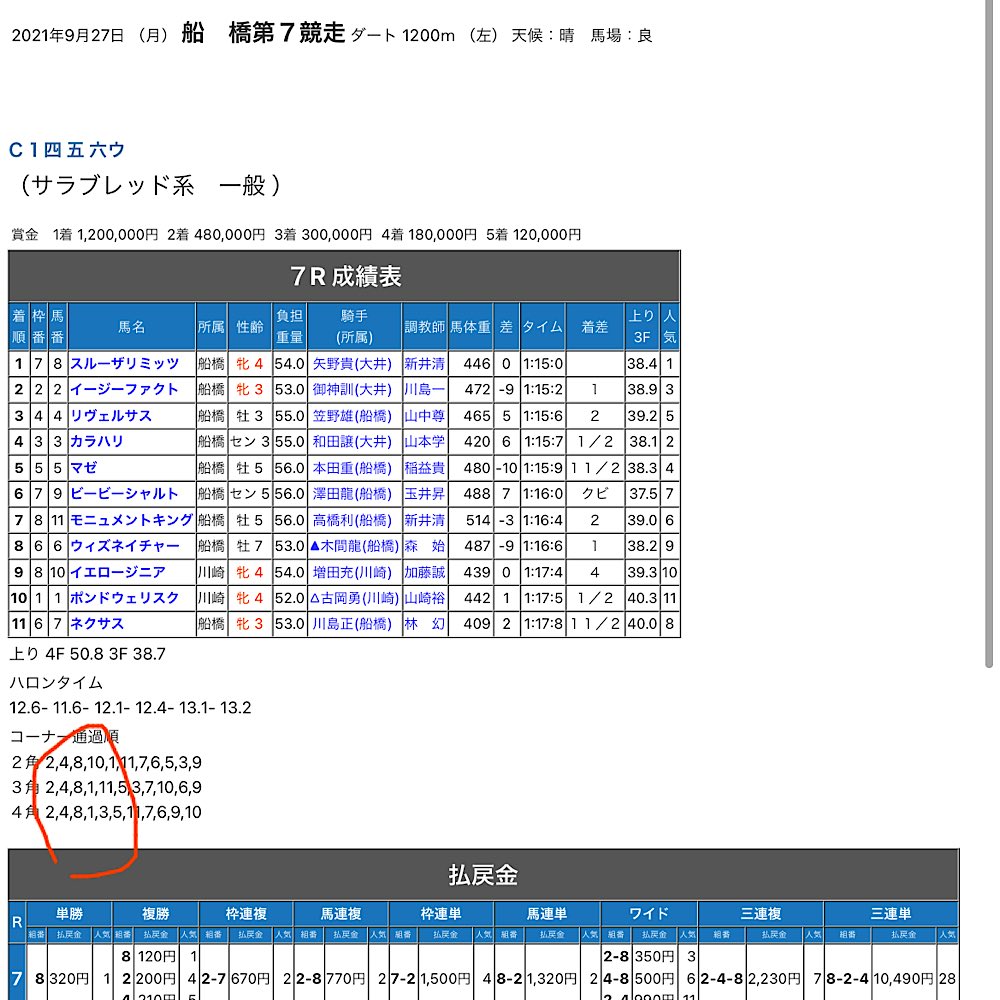
Task: Open horse link スルーザリミッツ
Action: pyautogui.click(x=125, y=364)
